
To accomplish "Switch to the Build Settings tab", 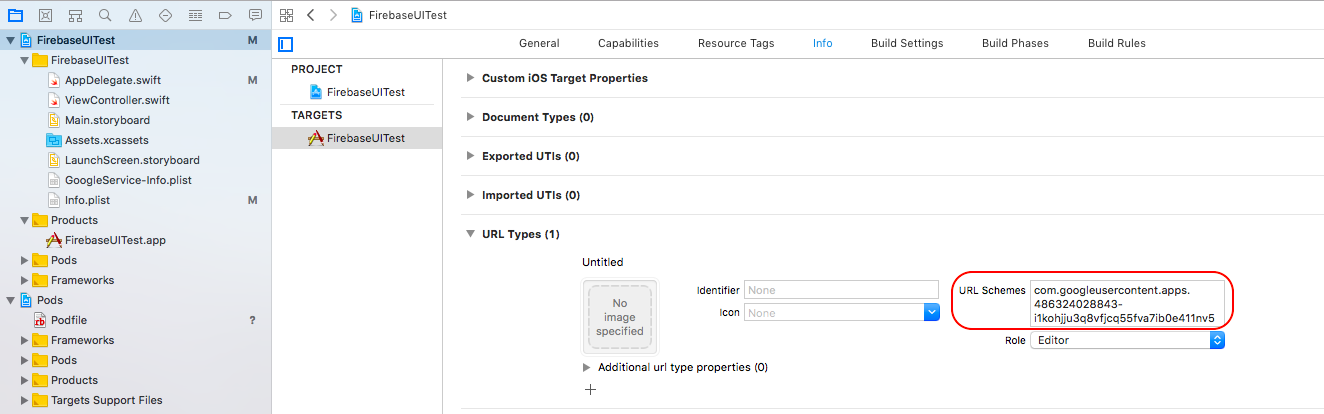I will [x=907, y=43].
